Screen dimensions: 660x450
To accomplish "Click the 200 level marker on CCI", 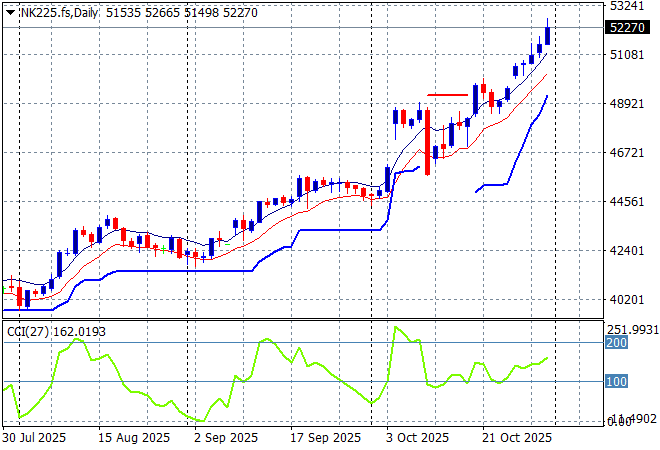I will point(617,343).
